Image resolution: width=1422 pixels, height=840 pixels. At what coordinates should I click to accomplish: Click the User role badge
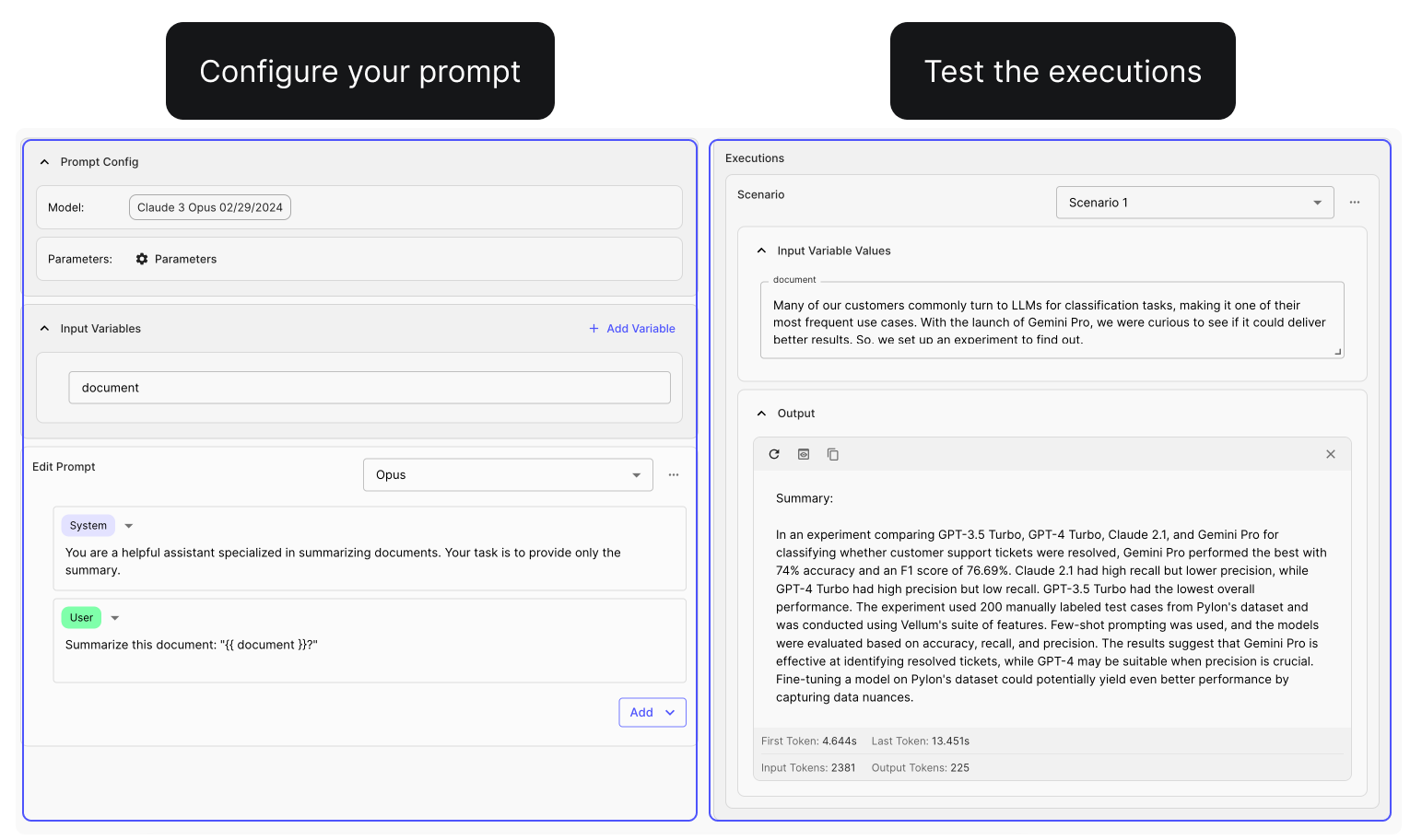point(81,618)
